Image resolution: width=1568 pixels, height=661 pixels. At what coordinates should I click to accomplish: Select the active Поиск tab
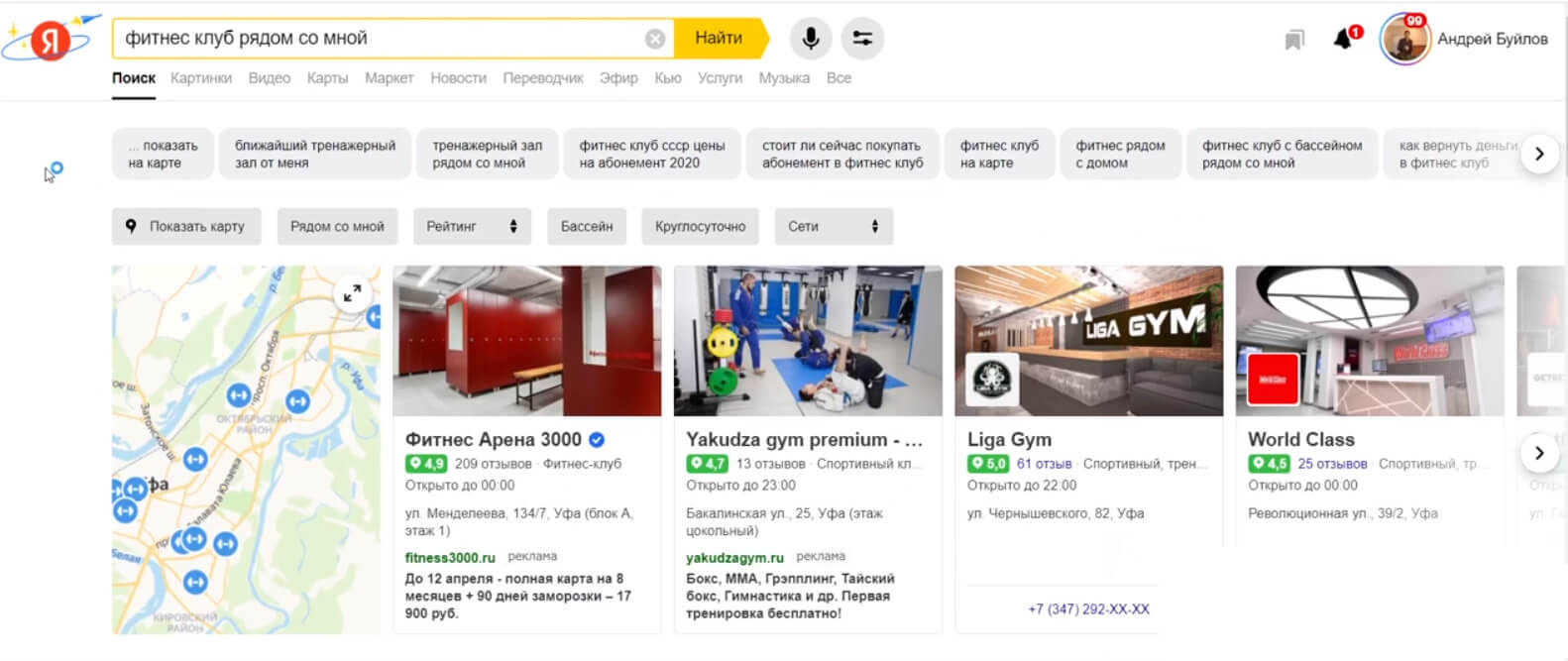tap(134, 78)
